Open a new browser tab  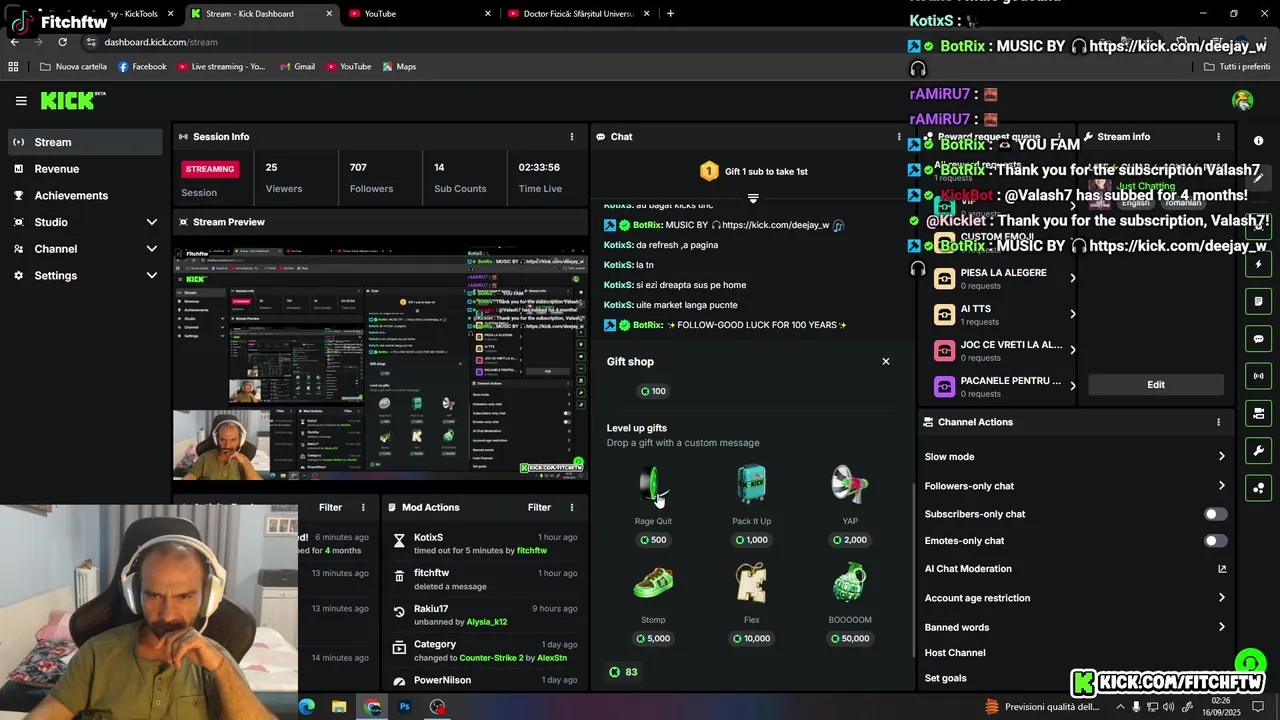coord(670,14)
